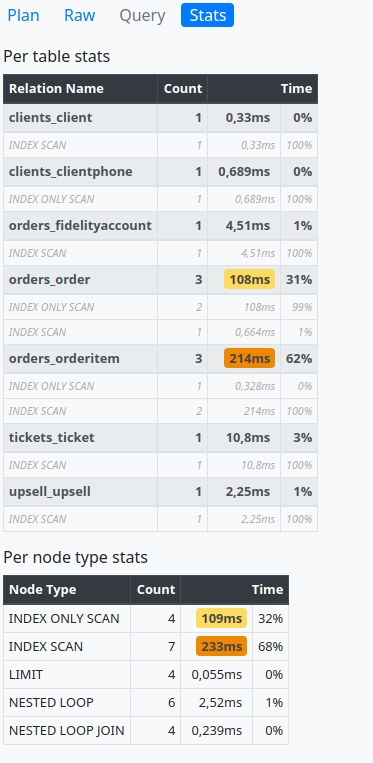The image size is (373, 763).
Task: Click the tickets_ticket relation row
Action: (x=160, y=438)
